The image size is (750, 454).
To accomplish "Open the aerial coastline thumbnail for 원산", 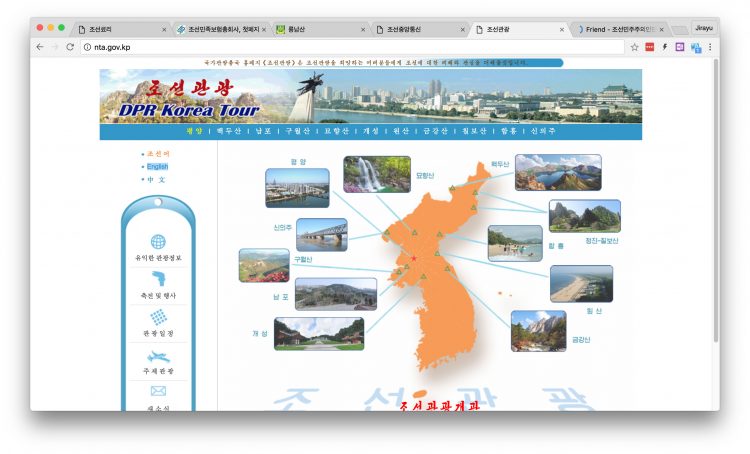I will (581, 284).
